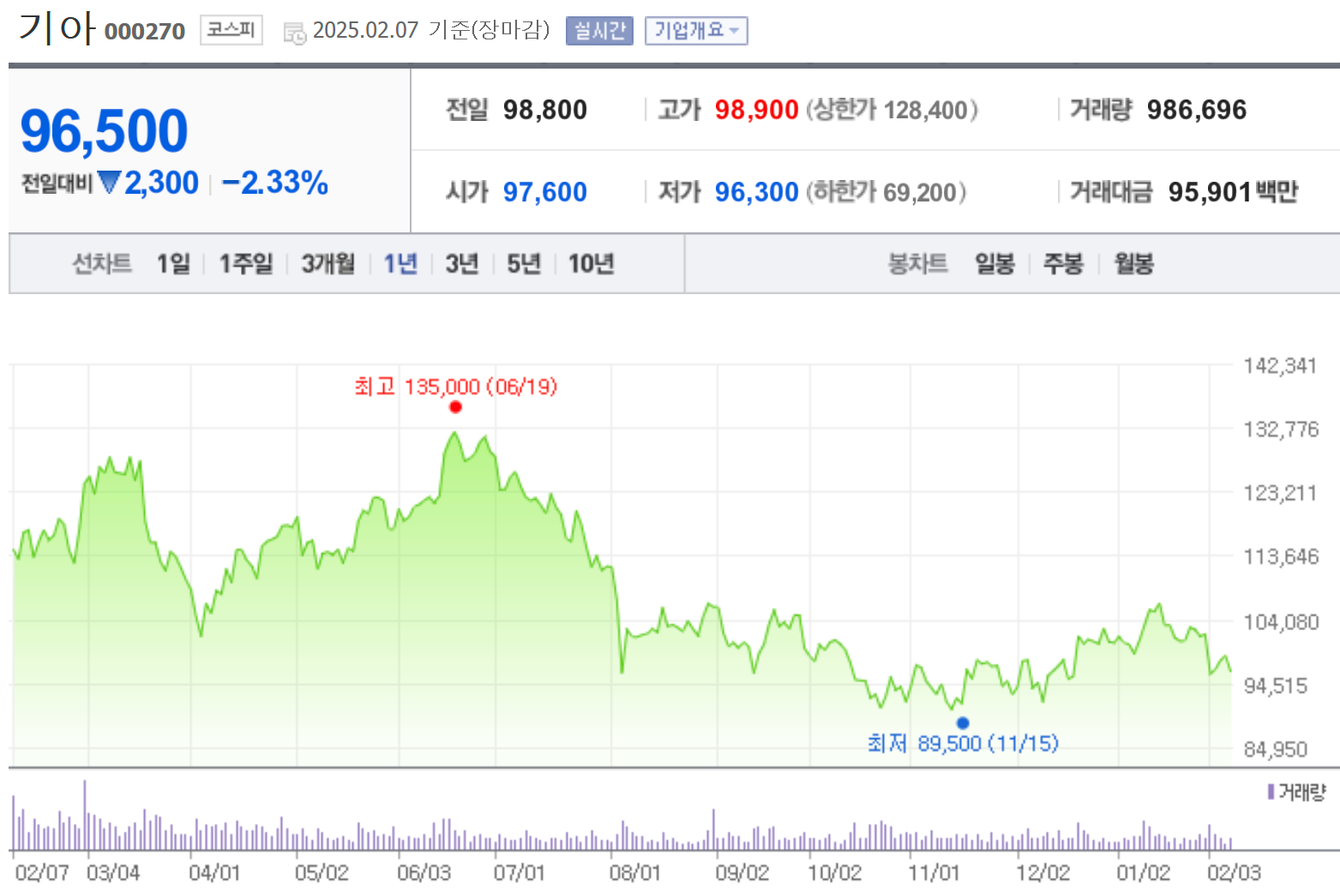Image resolution: width=1340 pixels, height=896 pixels.
Task: Click the 저가 value 96,300
Action: click(x=756, y=192)
